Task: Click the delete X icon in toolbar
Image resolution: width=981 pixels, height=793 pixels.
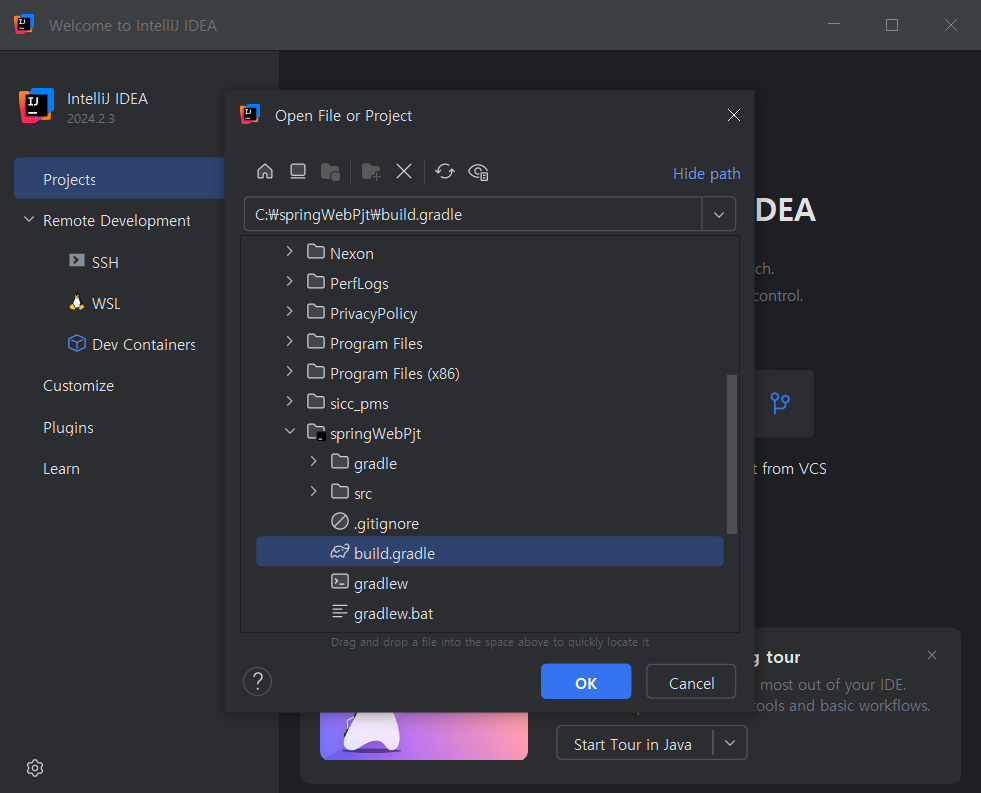Action: (404, 171)
